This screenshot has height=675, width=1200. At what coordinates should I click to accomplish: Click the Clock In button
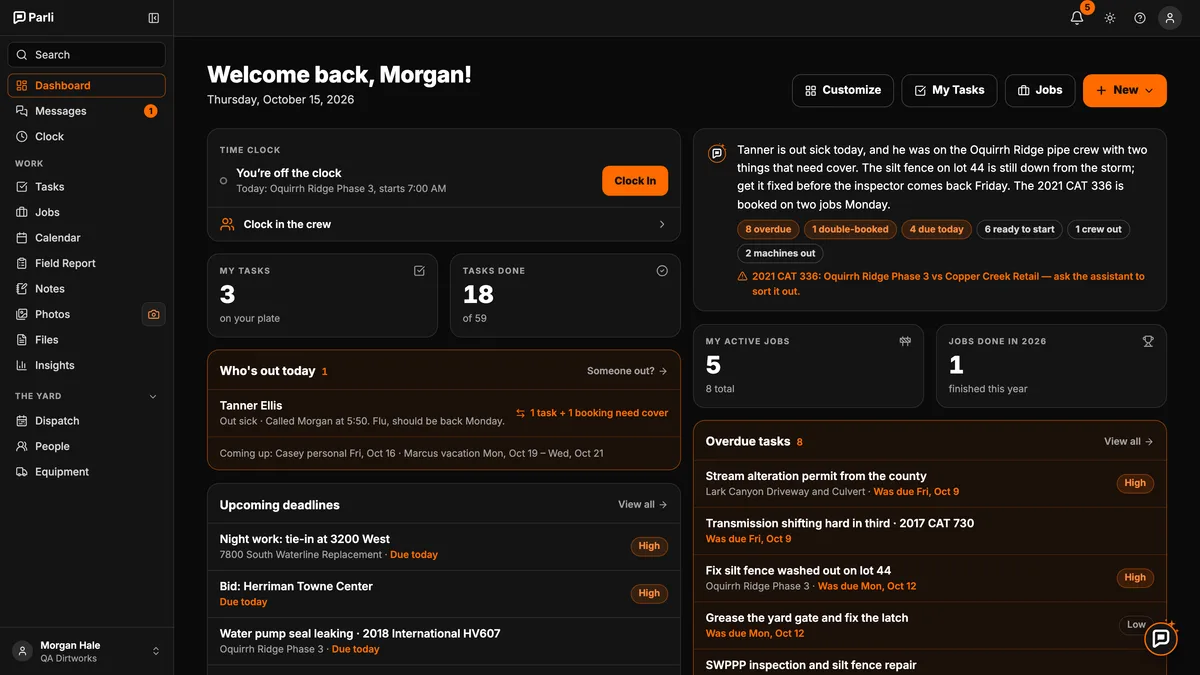pos(635,181)
